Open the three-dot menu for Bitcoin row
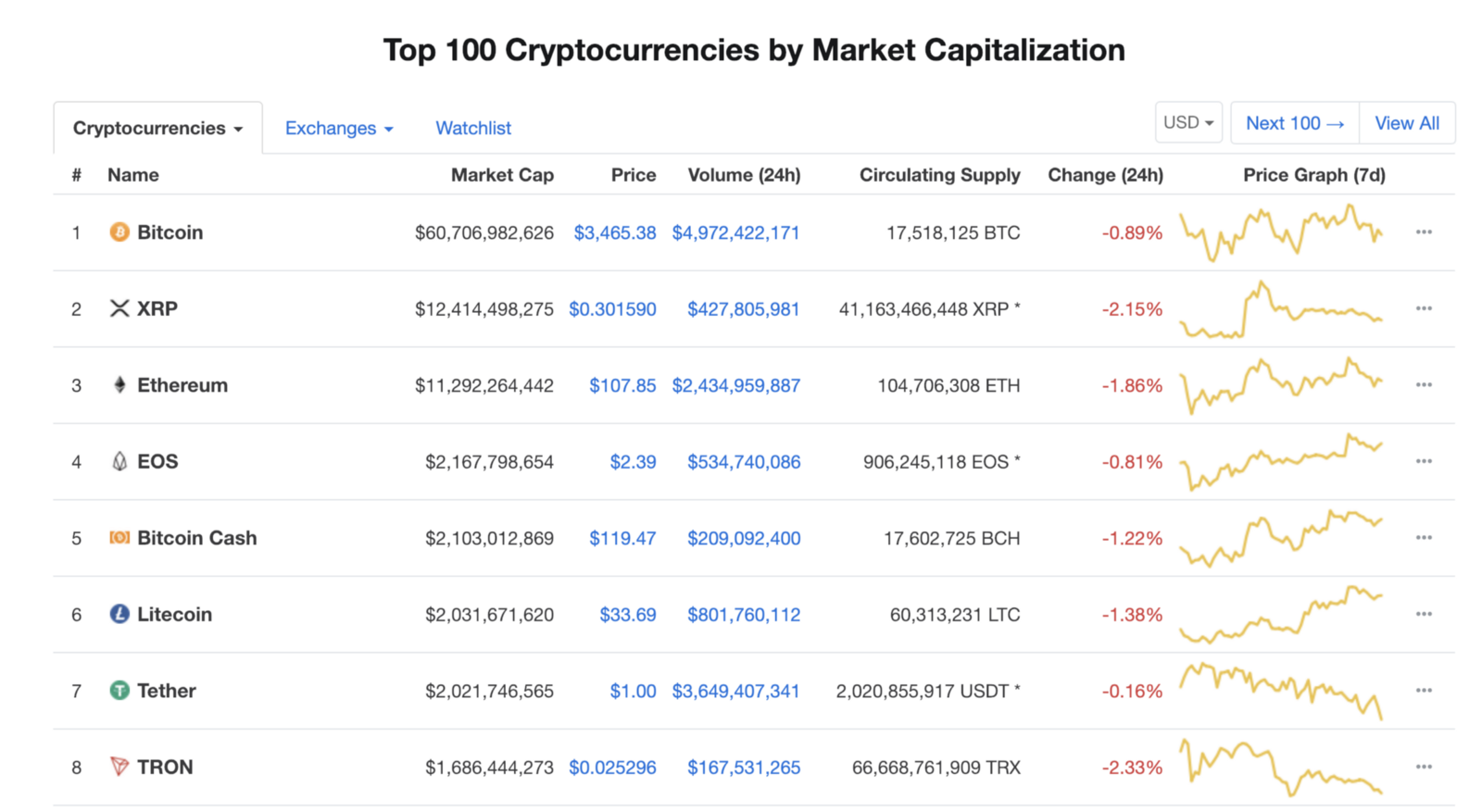The image size is (1482, 812). point(1424,232)
